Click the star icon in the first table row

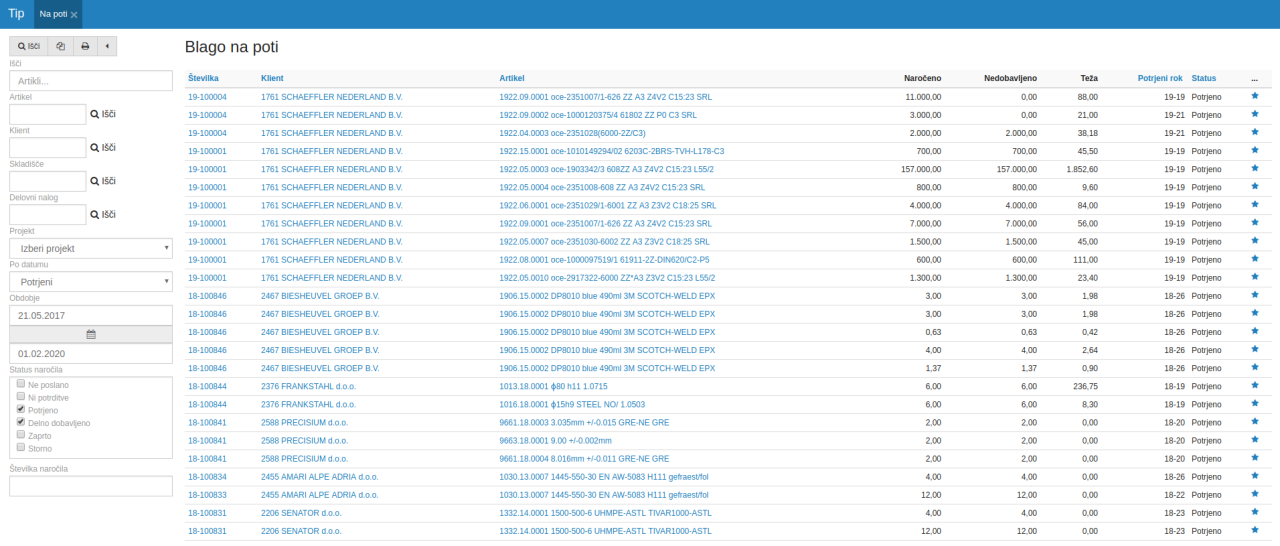pyautogui.click(x=1255, y=97)
